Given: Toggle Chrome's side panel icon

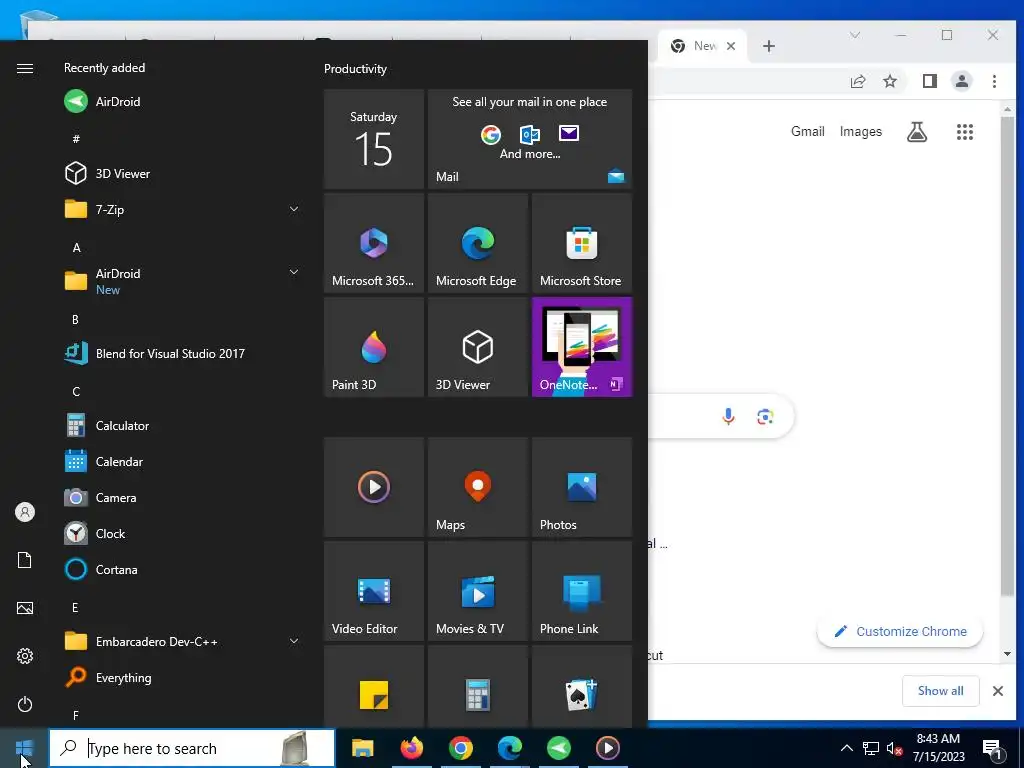Looking at the screenshot, I should (x=929, y=81).
